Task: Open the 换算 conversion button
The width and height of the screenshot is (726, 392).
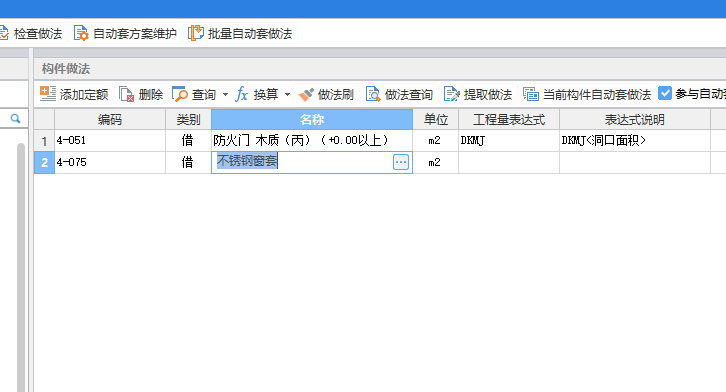Action: pos(265,94)
